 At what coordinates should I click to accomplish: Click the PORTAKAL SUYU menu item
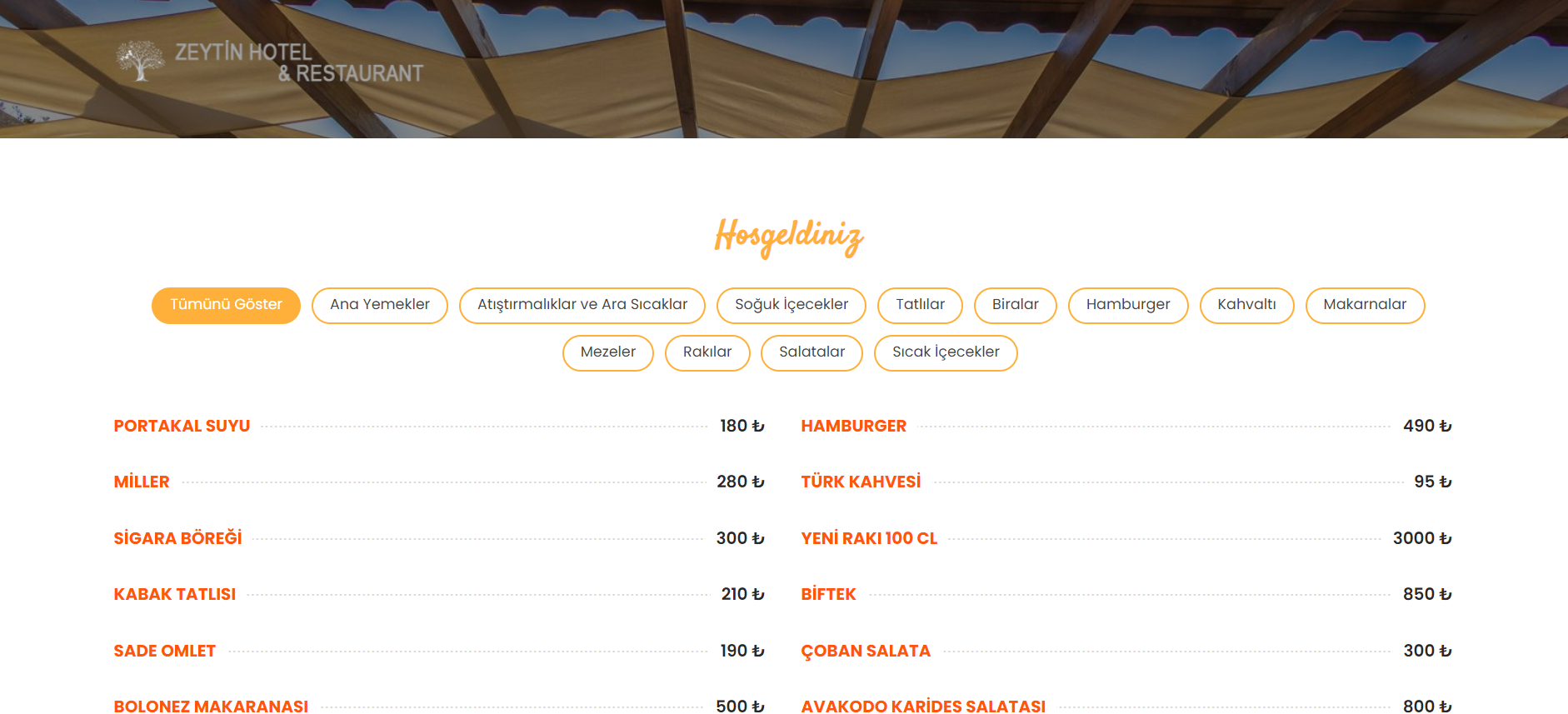pos(182,426)
